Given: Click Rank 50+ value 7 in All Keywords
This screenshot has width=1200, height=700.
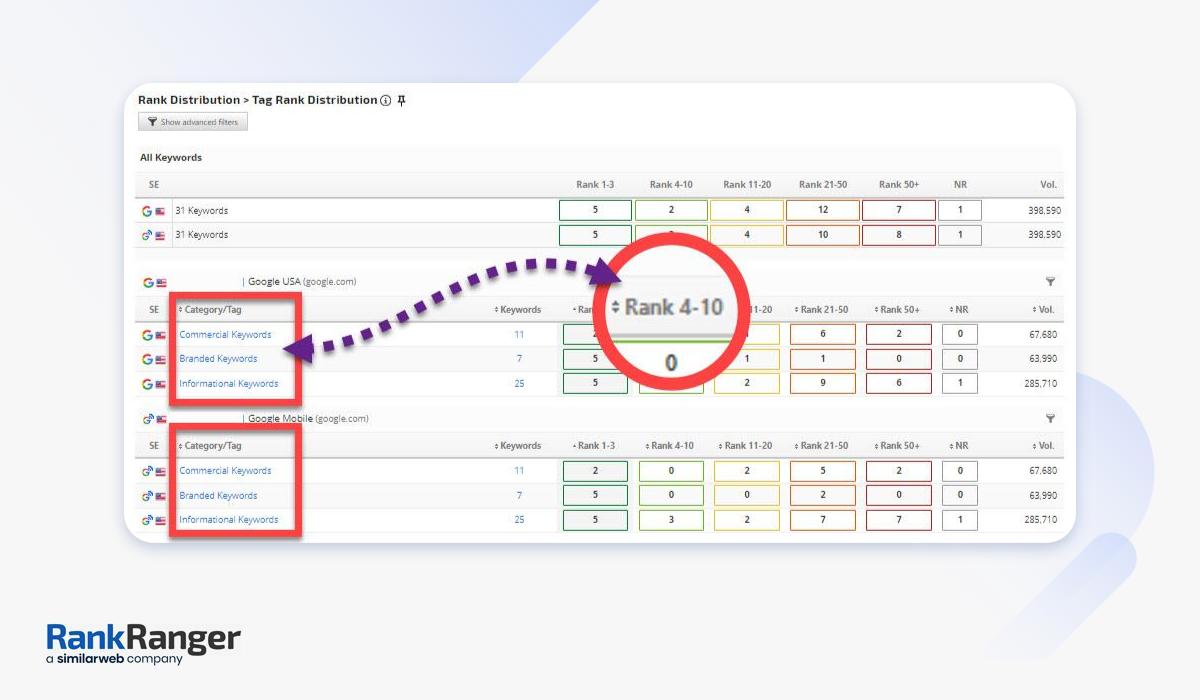Looking at the screenshot, I should coord(899,211).
